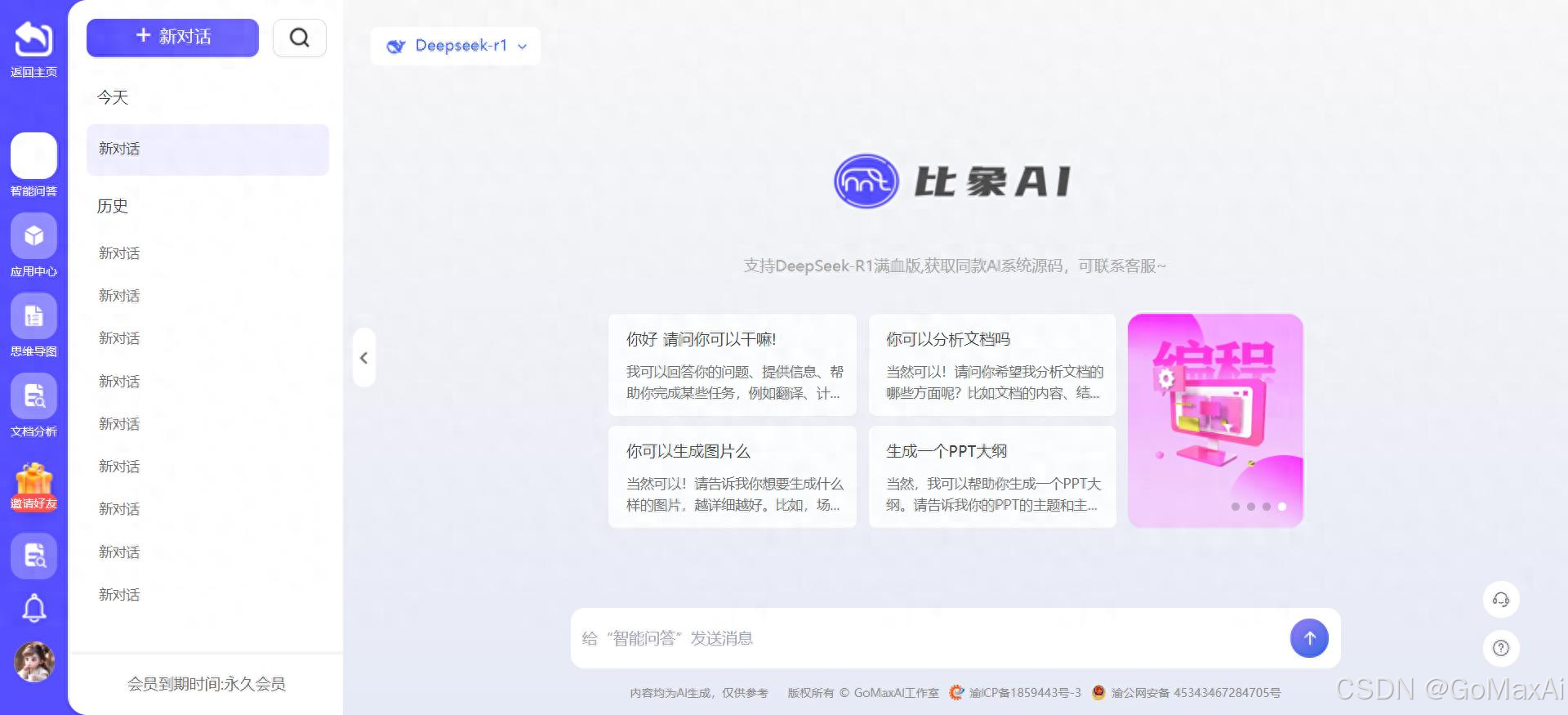Screen dimensions: 1568x715
Task: Click the search magnifier button
Action: click(300, 38)
